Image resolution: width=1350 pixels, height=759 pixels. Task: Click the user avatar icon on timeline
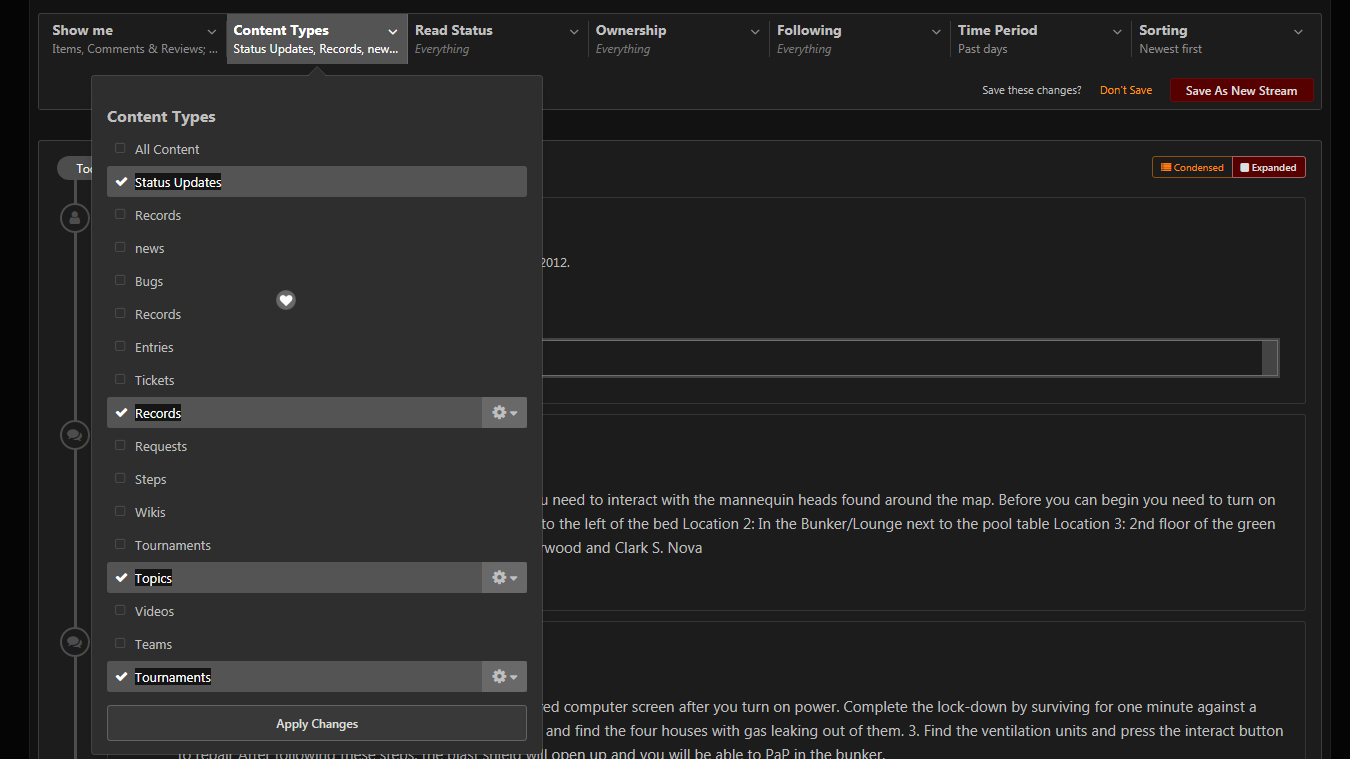pyautogui.click(x=75, y=218)
